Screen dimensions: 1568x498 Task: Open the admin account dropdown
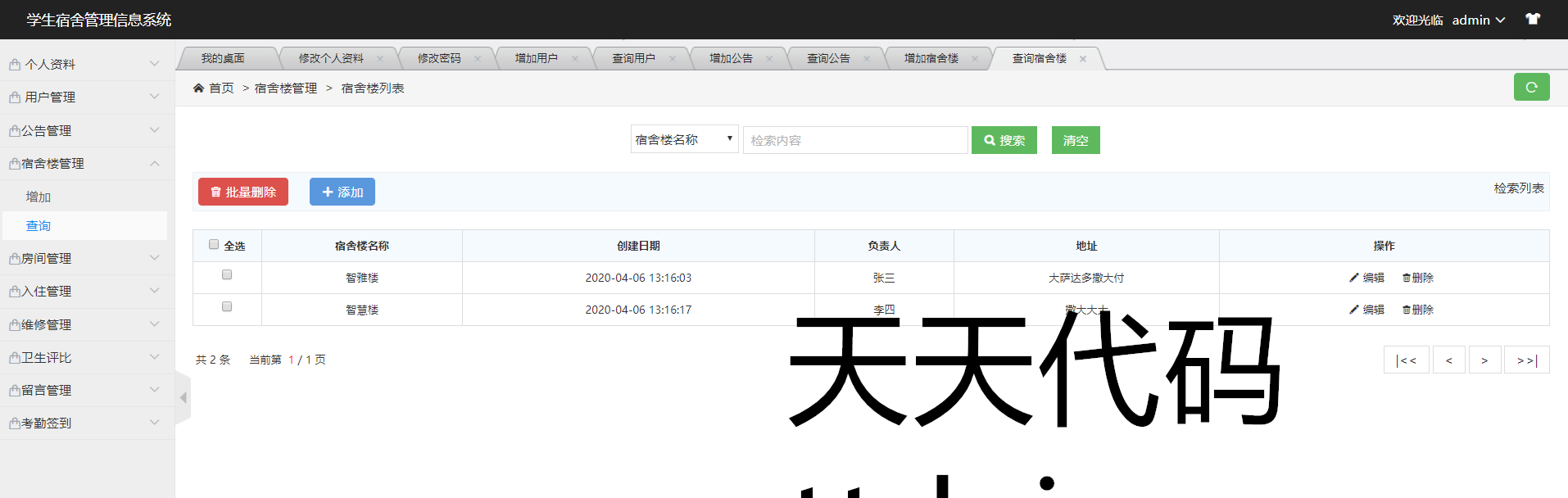[1478, 20]
